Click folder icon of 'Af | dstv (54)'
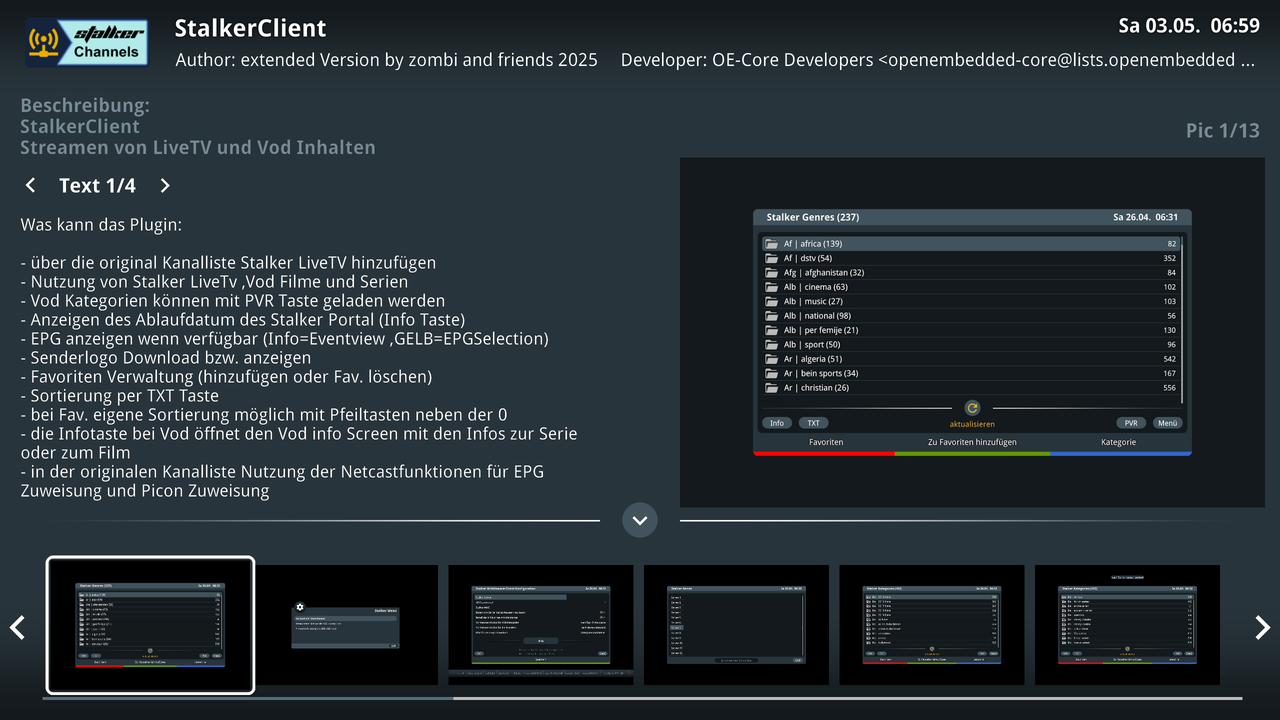The height and width of the screenshot is (720, 1280). (x=771, y=258)
